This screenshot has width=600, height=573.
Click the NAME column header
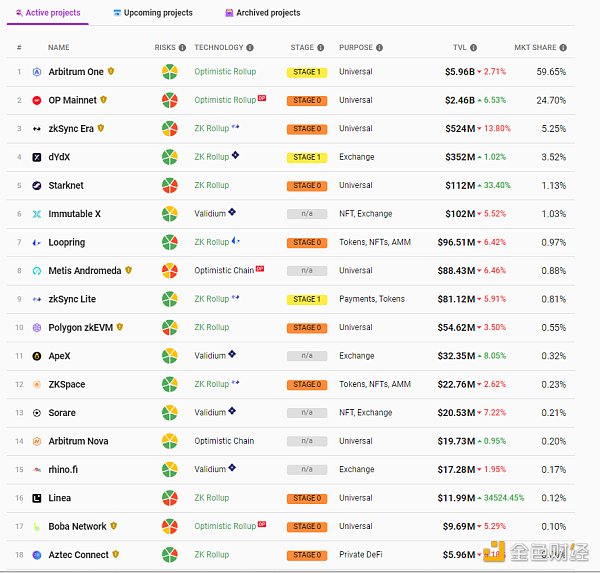click(x=59, y=48)
